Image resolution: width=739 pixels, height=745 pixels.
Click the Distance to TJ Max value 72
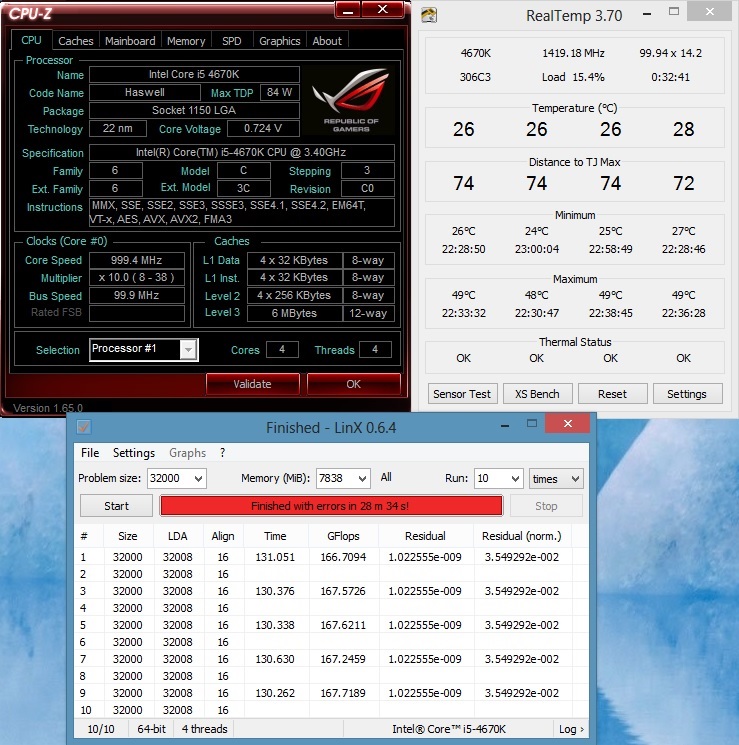click(x=683, y=183)
